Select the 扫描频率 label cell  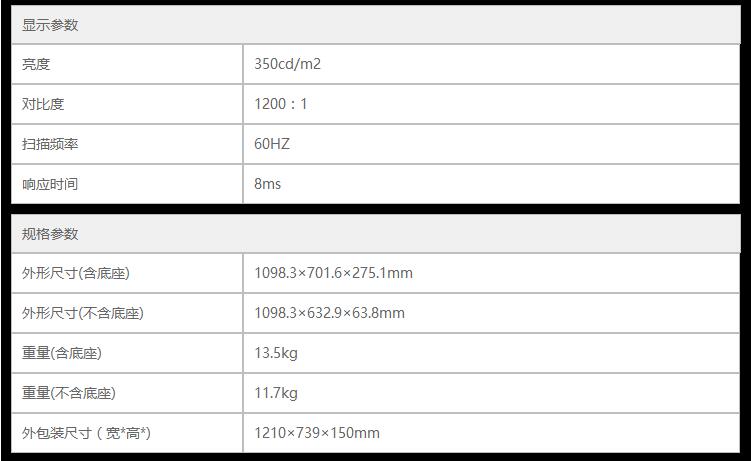pyautogui.click(x=50, y=144)
